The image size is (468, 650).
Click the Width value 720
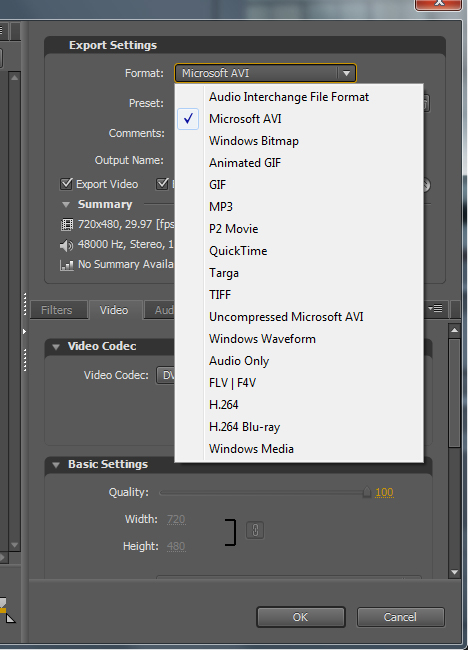[x=176, y=519]
